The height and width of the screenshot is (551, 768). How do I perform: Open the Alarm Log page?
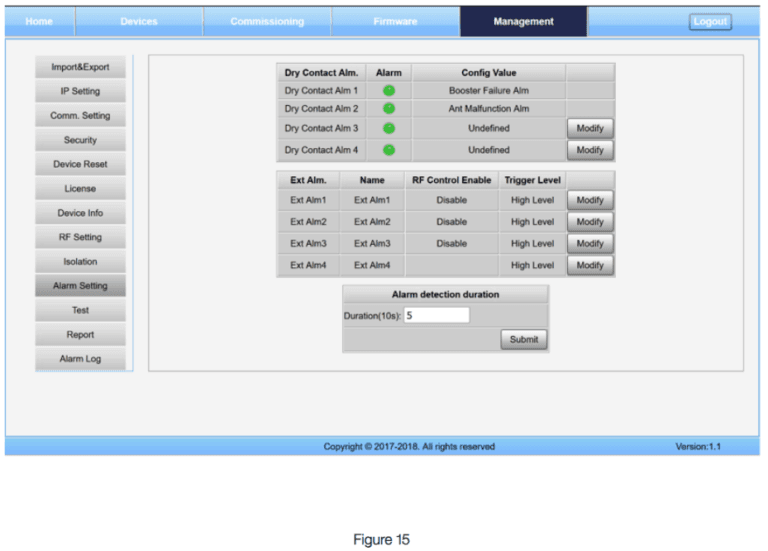81,359
